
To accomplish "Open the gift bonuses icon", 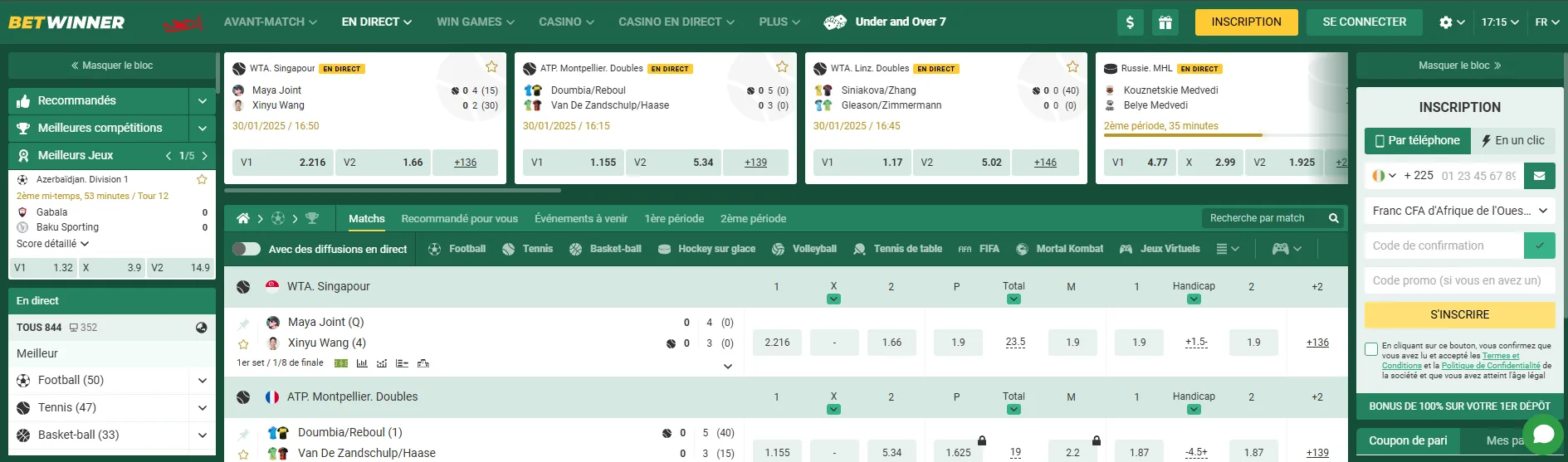I will 1165,22.
